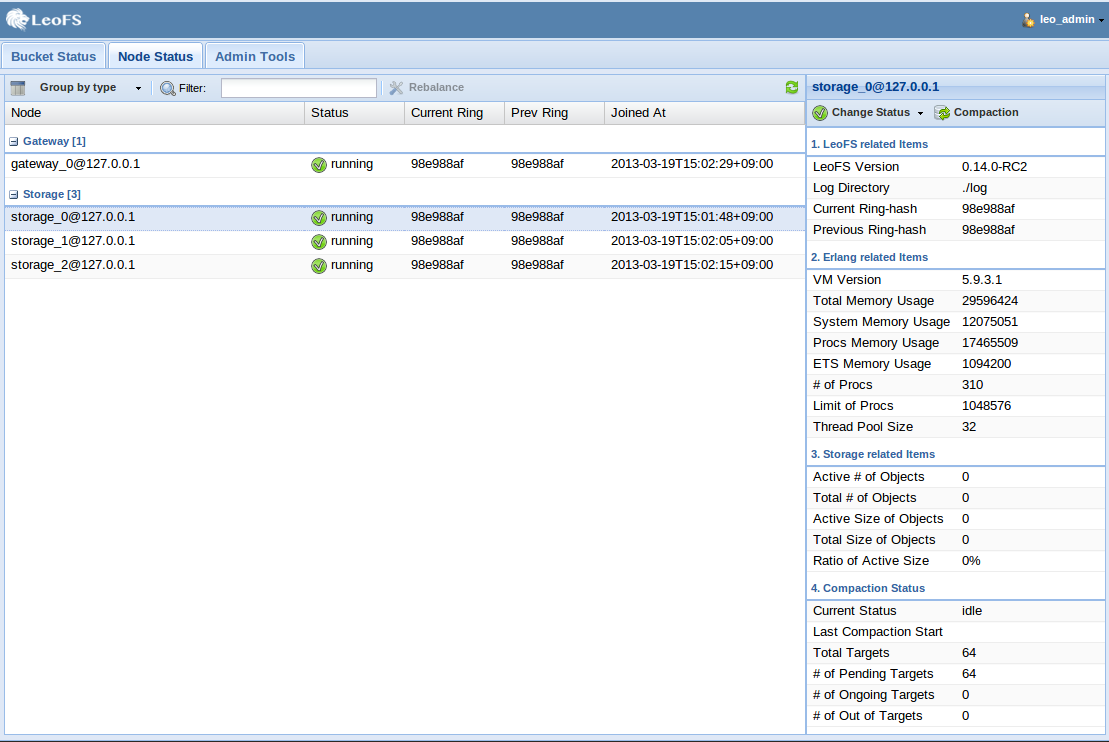Collapse the Gateway [1] group
Image resolution: width=1109 pixels, height=742 pixels.
click(14, 142)
